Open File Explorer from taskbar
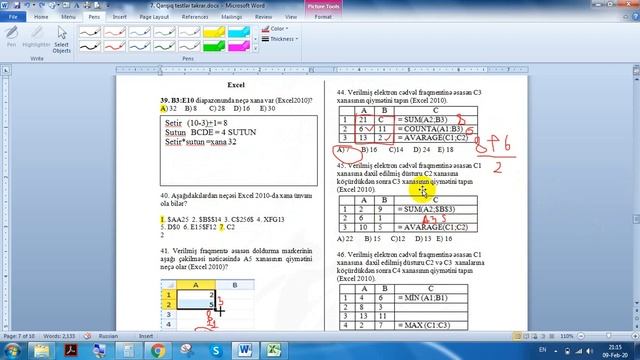 tap(41, 350)
